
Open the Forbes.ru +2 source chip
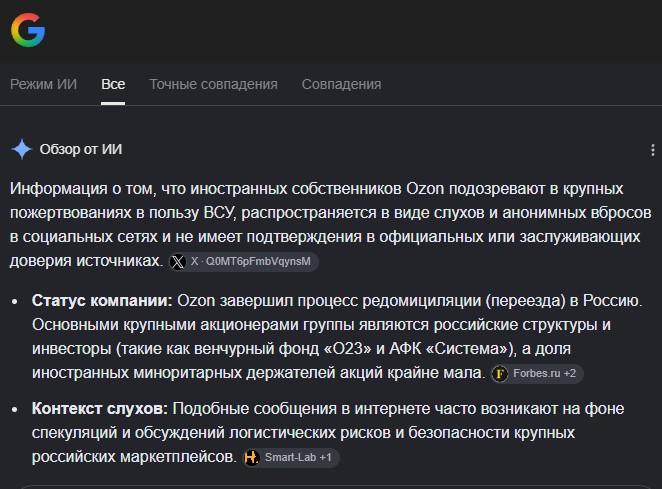pos(537,374)
